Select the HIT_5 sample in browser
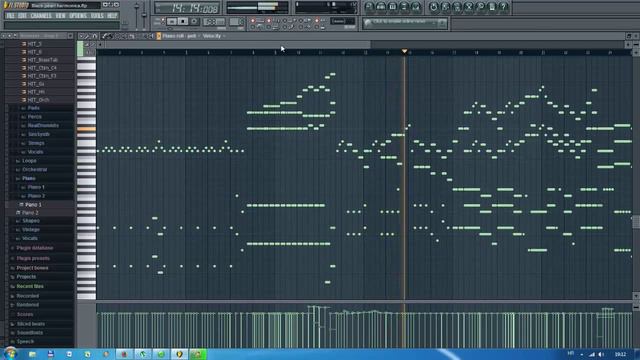 pos(35,44)
